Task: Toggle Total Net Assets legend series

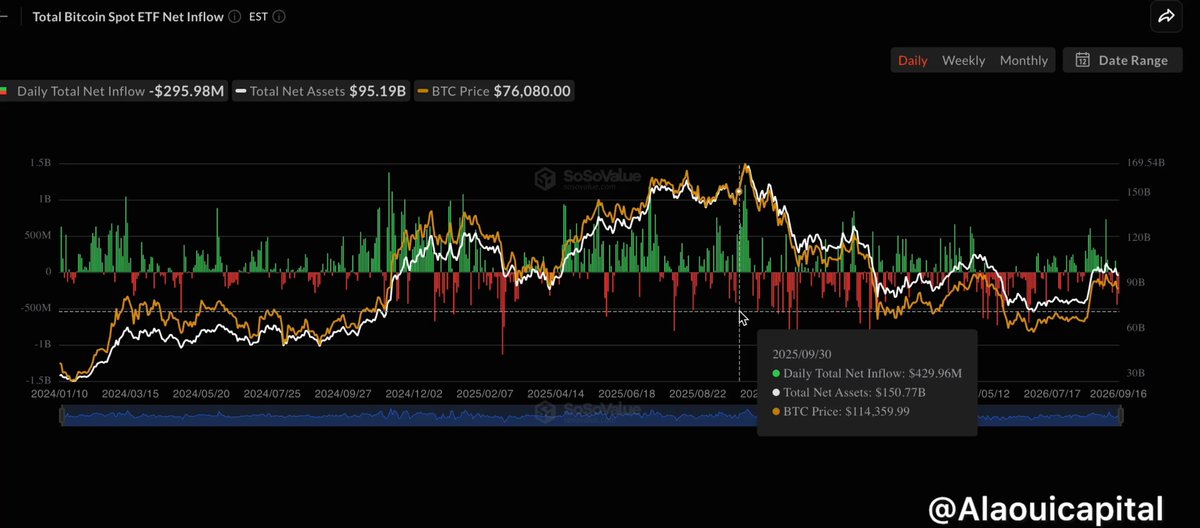Action: coord(321,91)
